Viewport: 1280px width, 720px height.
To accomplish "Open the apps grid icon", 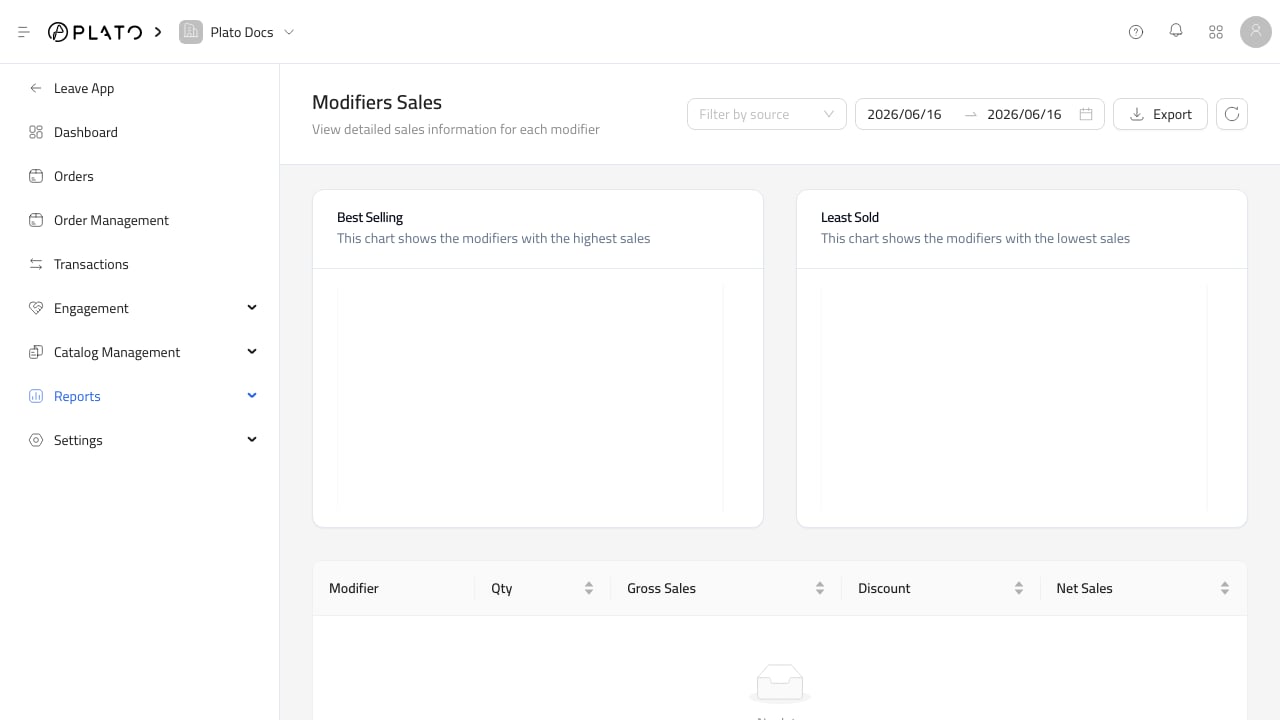I will (1216, 32).
